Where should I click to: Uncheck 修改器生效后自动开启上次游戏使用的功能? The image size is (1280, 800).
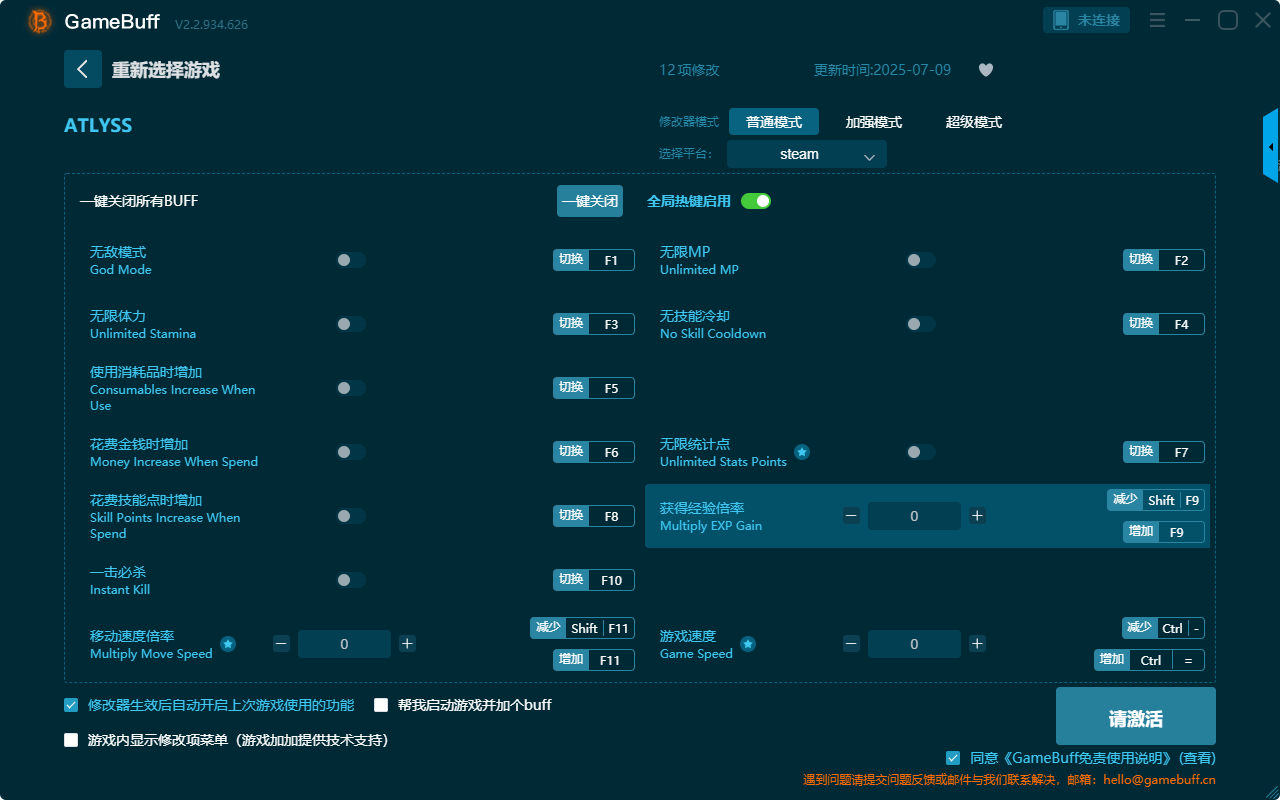coord(70,705)
